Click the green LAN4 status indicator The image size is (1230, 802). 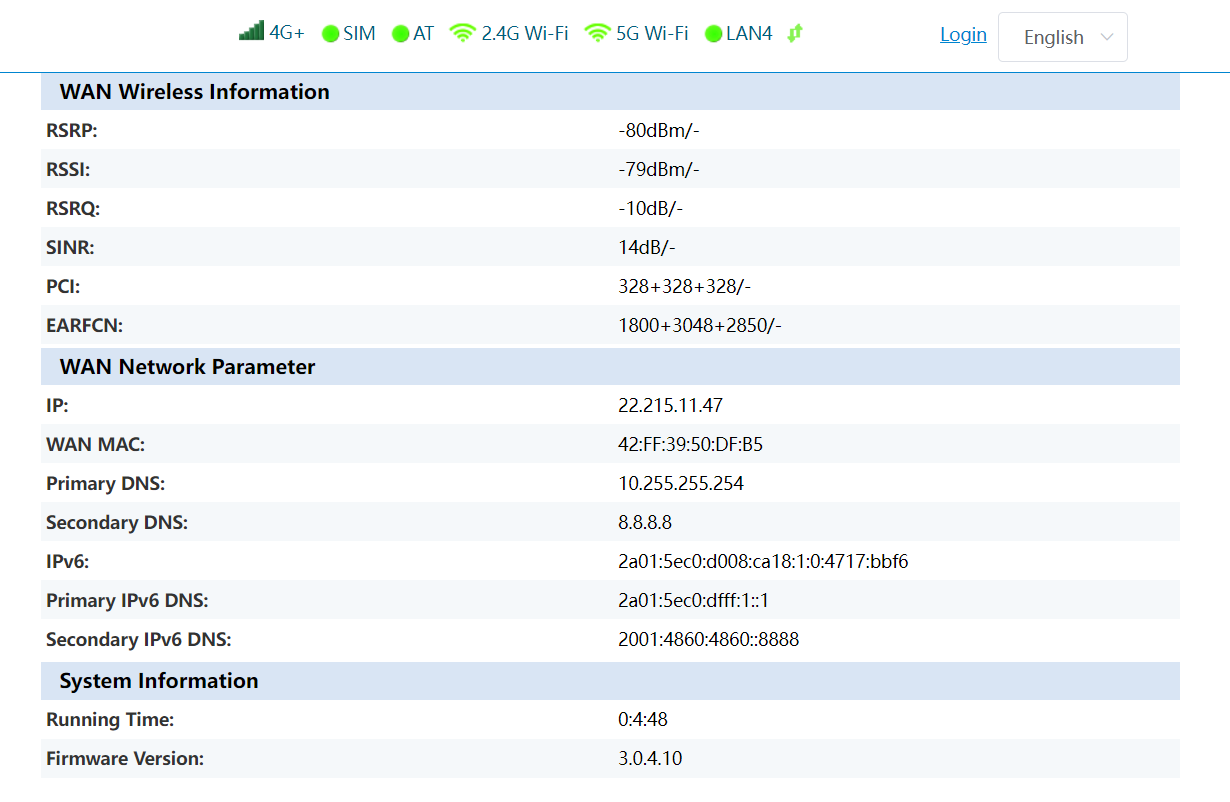[713, 34]
